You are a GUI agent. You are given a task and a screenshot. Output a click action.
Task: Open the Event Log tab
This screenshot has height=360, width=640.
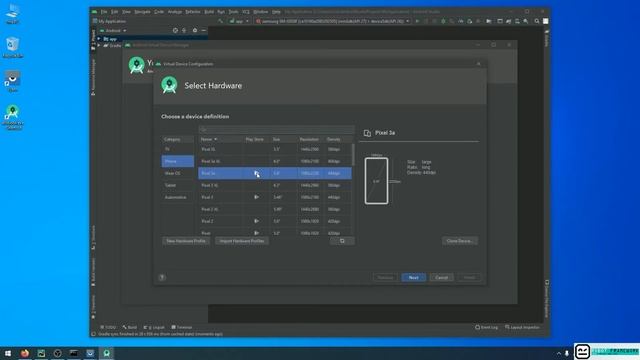(x=487, y=327)
